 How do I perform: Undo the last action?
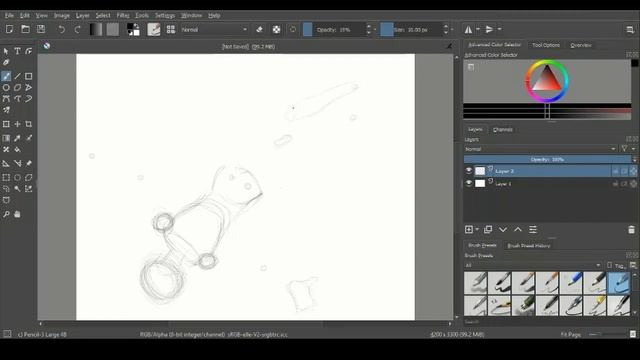pos(61,29)
